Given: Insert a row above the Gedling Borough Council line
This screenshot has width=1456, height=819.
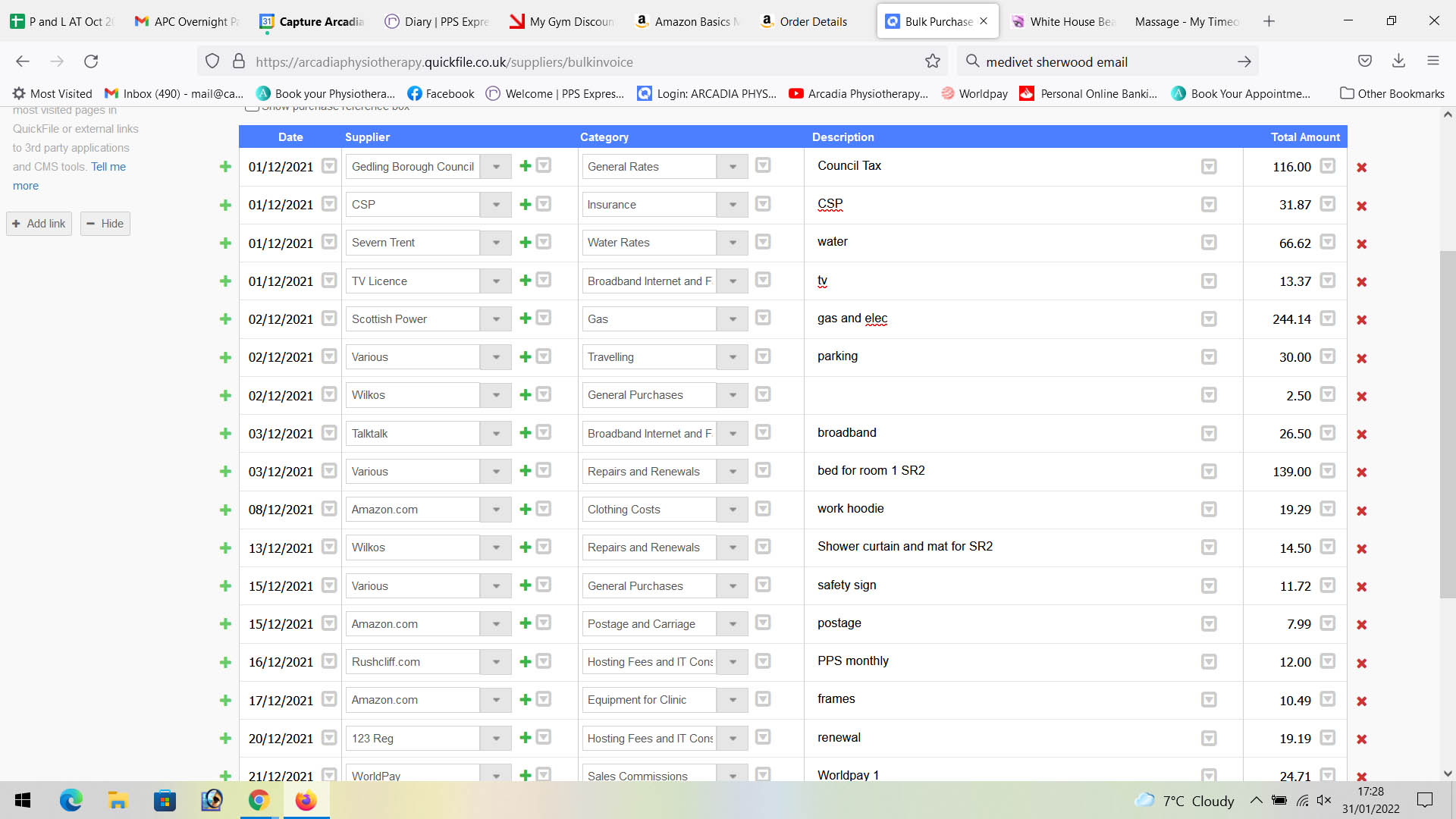Looking at the screenshot, I should point(225,167).
